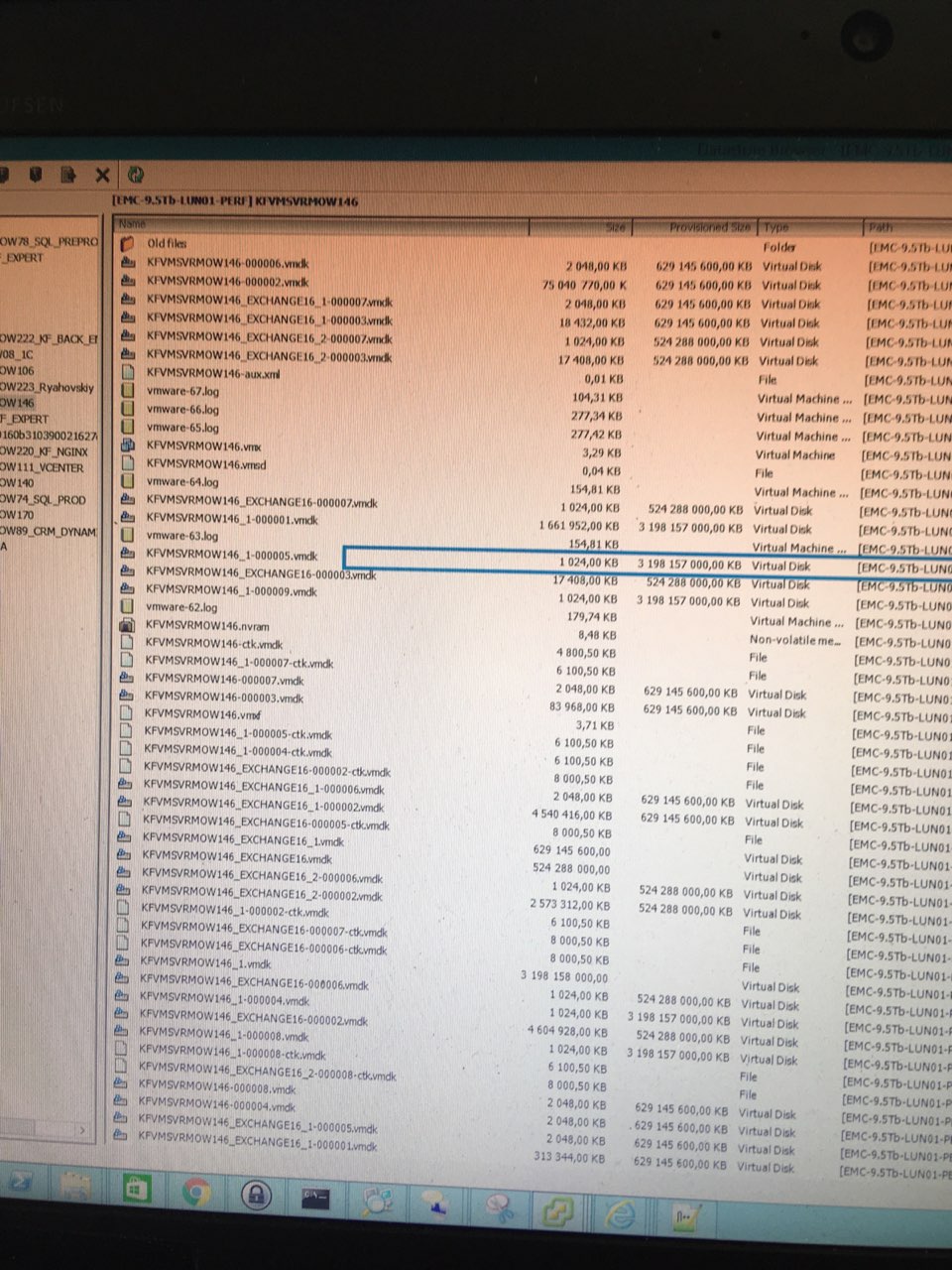Select KFVMSVRMOW146-000002.vmdk file

tap(227, 283)
